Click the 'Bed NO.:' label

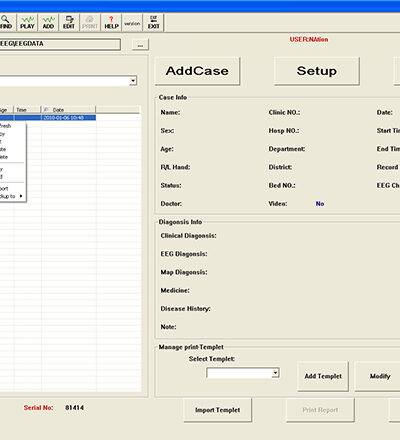(x=282, y=185)
